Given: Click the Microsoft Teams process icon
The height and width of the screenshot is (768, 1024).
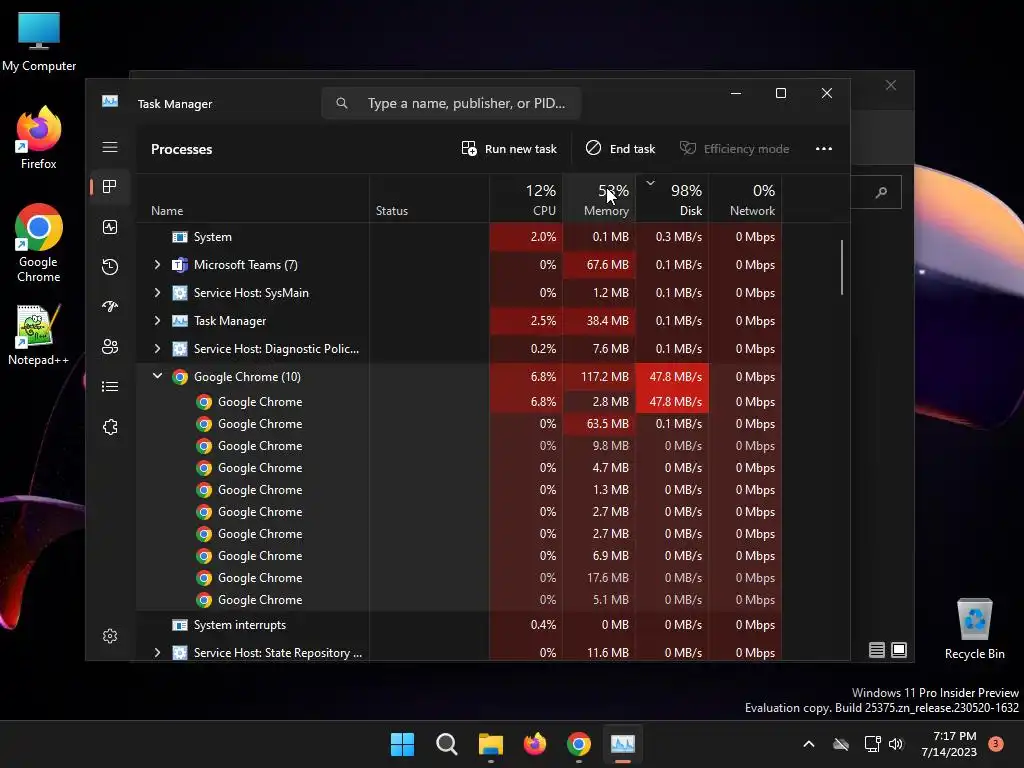Looking at the screenshot, I should [x=180, y=264].
